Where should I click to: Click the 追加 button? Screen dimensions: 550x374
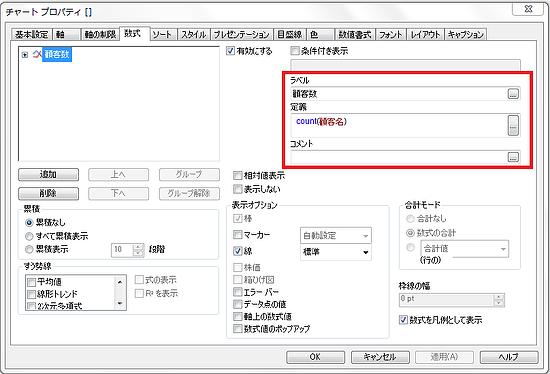coord(48,174)
